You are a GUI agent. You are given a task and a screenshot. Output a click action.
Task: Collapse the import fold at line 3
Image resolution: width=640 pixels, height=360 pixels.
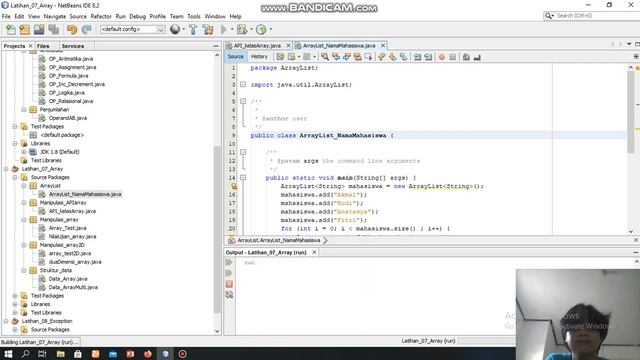pyautogui.click(x=243, y=84)
